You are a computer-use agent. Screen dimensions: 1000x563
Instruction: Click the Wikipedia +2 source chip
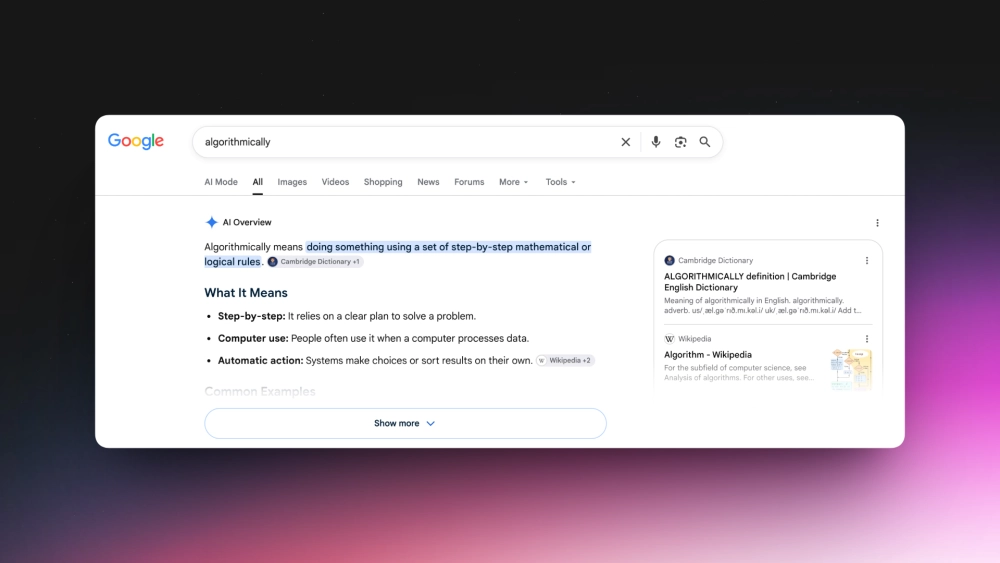click(x=565, y=360)
